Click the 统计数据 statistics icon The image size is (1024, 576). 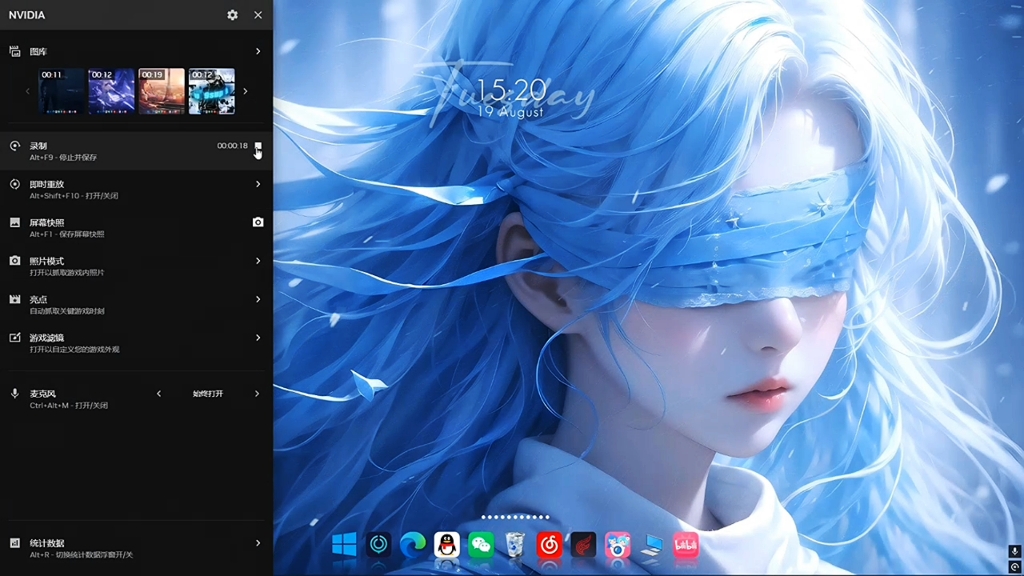(14, 543)
